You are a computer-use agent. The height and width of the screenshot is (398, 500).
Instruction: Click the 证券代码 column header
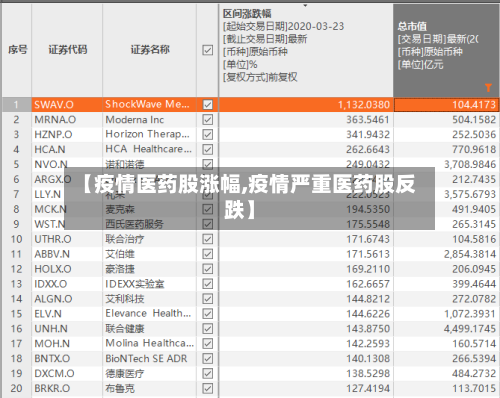point(67,50)
